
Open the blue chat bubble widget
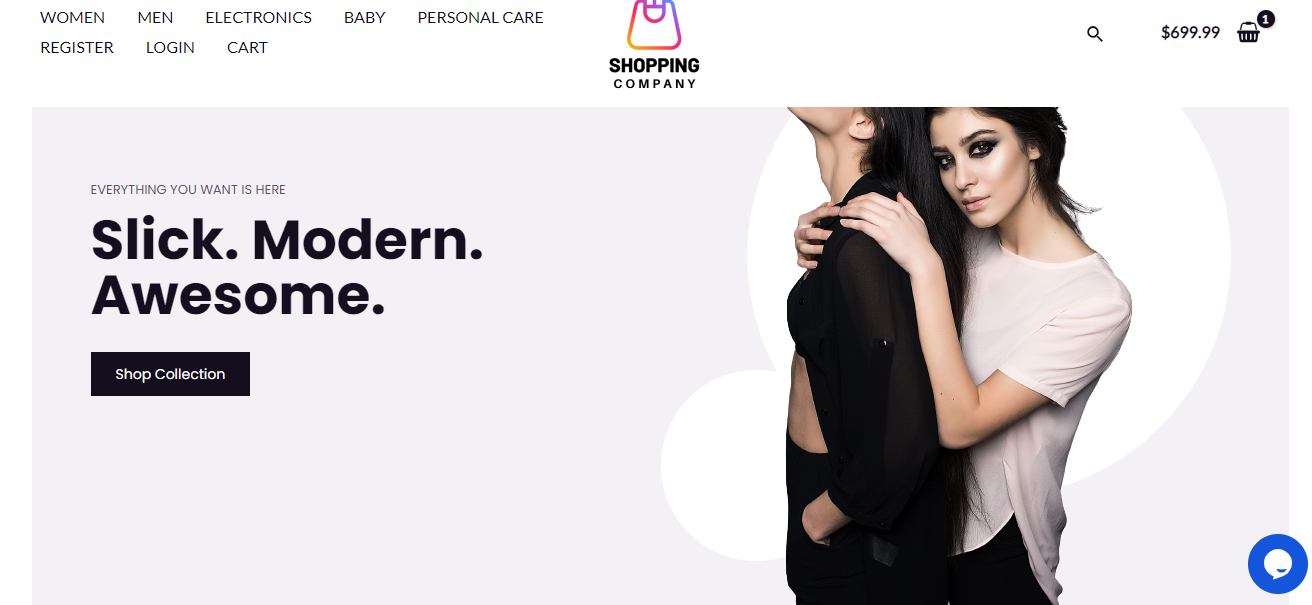(x=1278, y=564)
